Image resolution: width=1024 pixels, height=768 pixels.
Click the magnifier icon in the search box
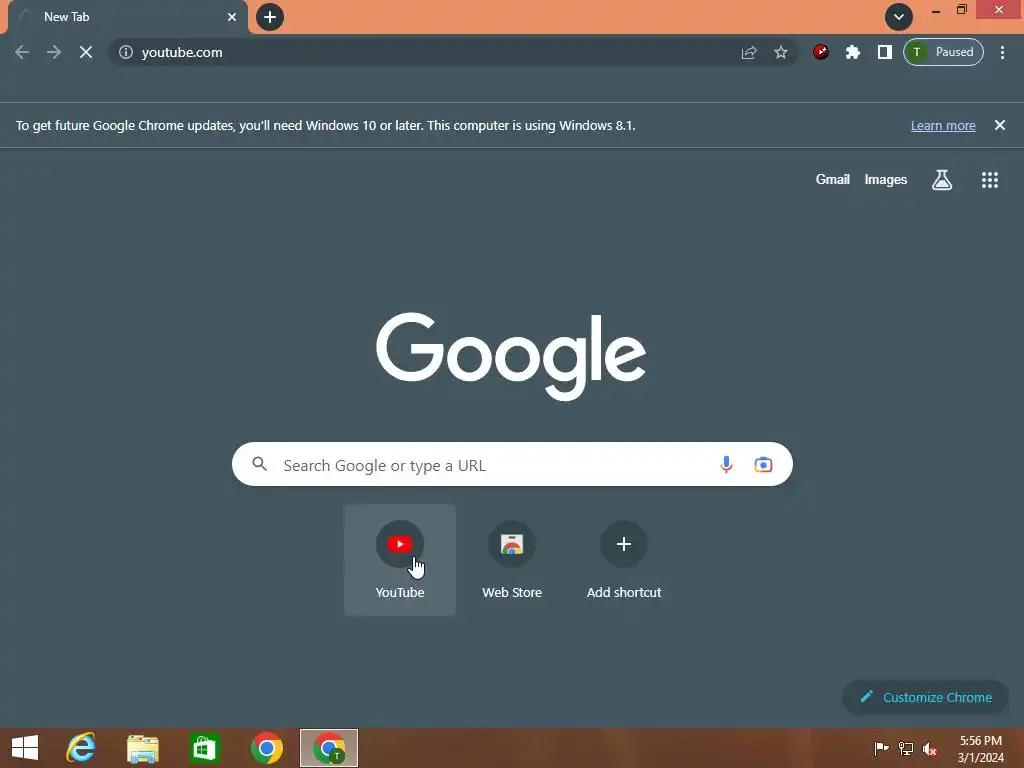pyautogui.click(x=260, y=464)
